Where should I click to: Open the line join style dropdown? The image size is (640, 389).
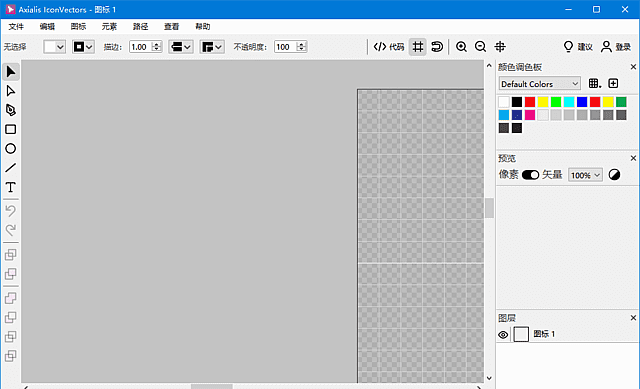212,47
